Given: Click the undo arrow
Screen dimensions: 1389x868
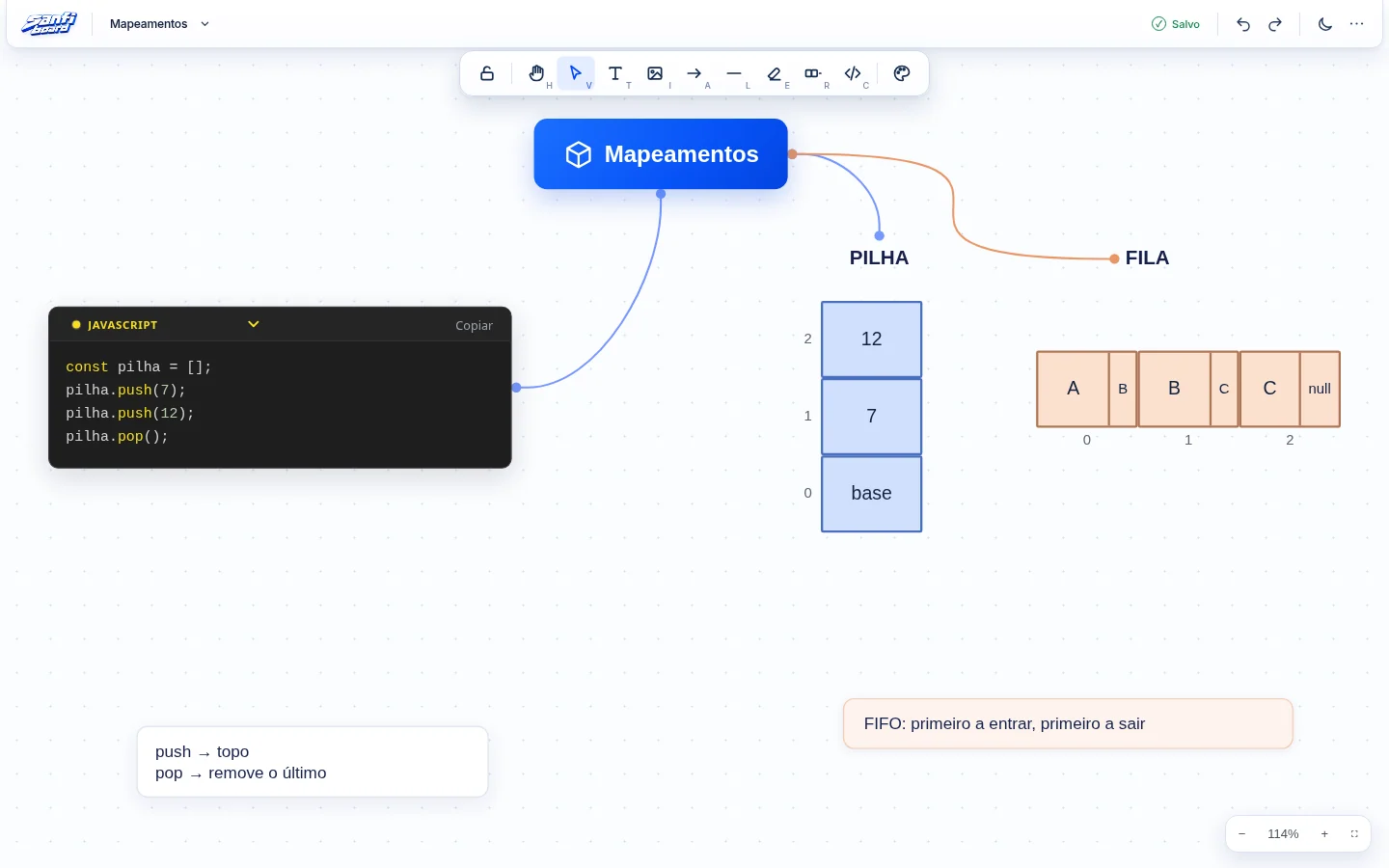Looking at the screenshot, I should [x=1243, y=24].
